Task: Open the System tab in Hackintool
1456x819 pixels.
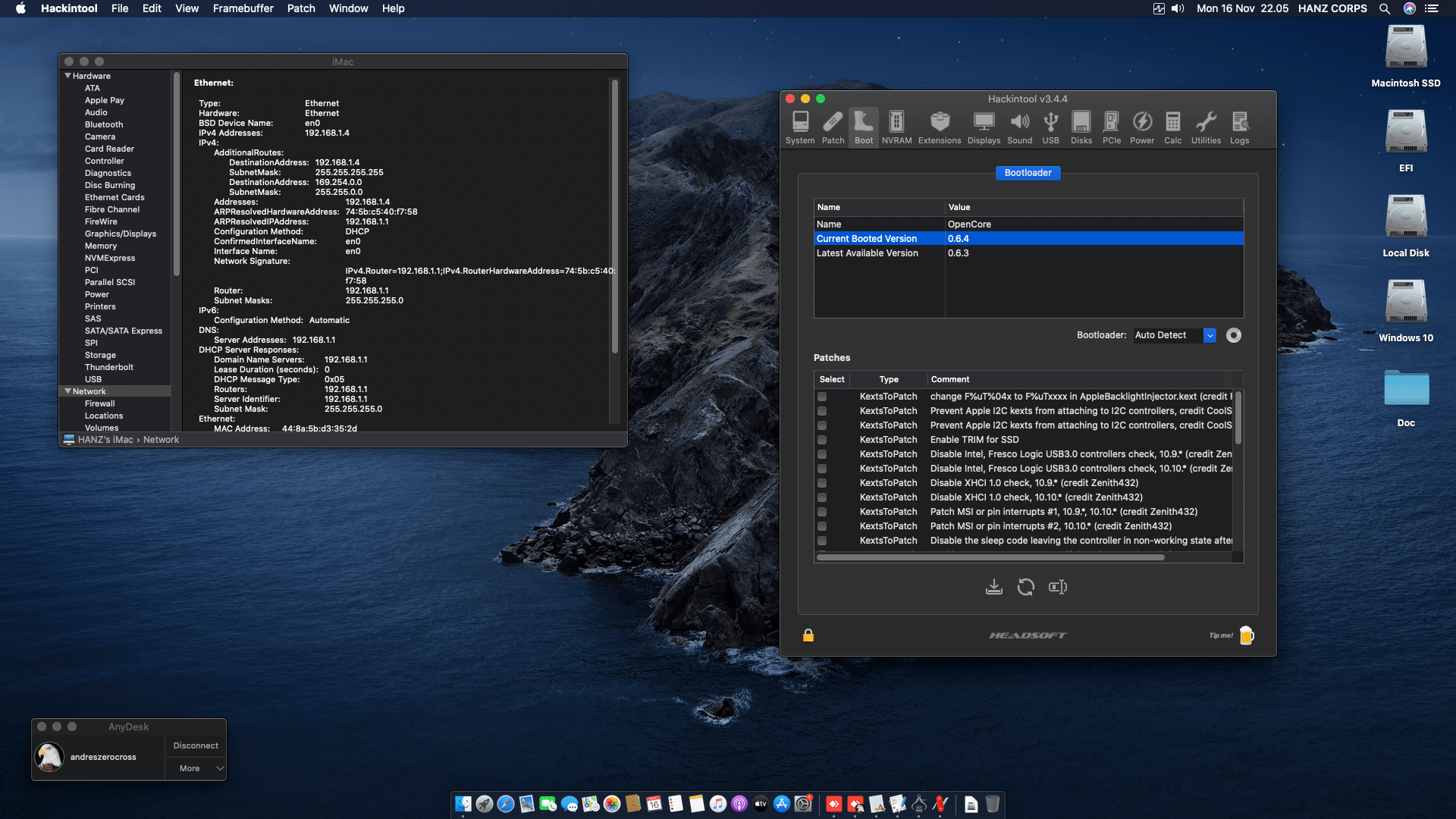Action: pos(800,126)
